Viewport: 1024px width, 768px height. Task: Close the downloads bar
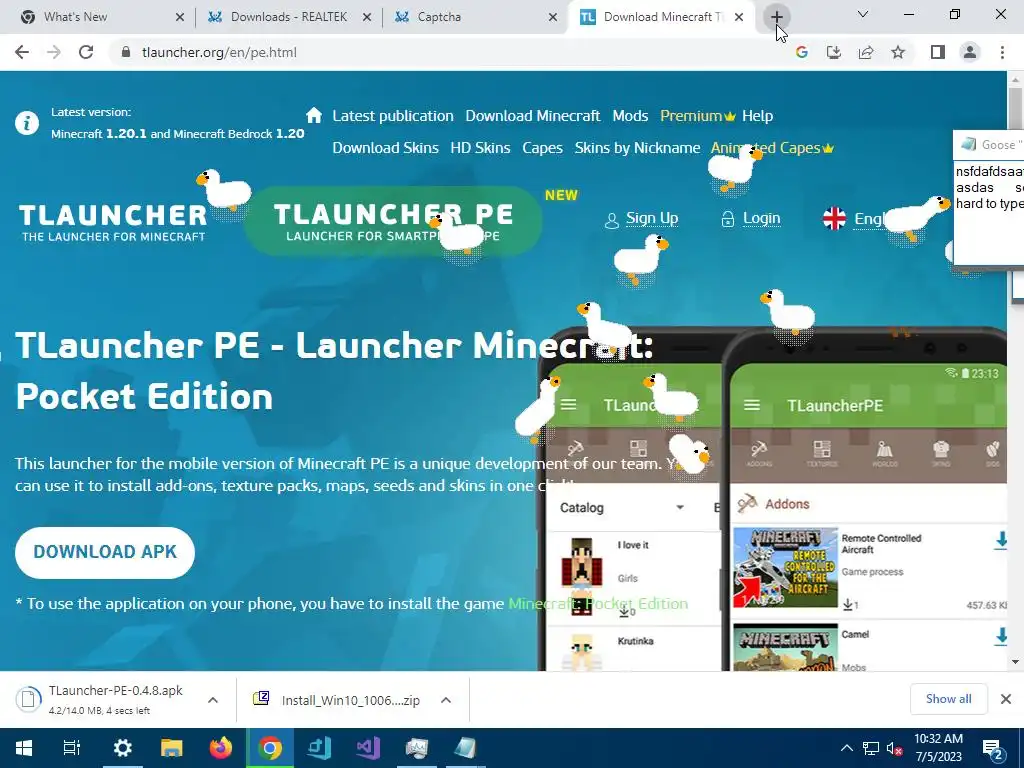coord(1006,699)
